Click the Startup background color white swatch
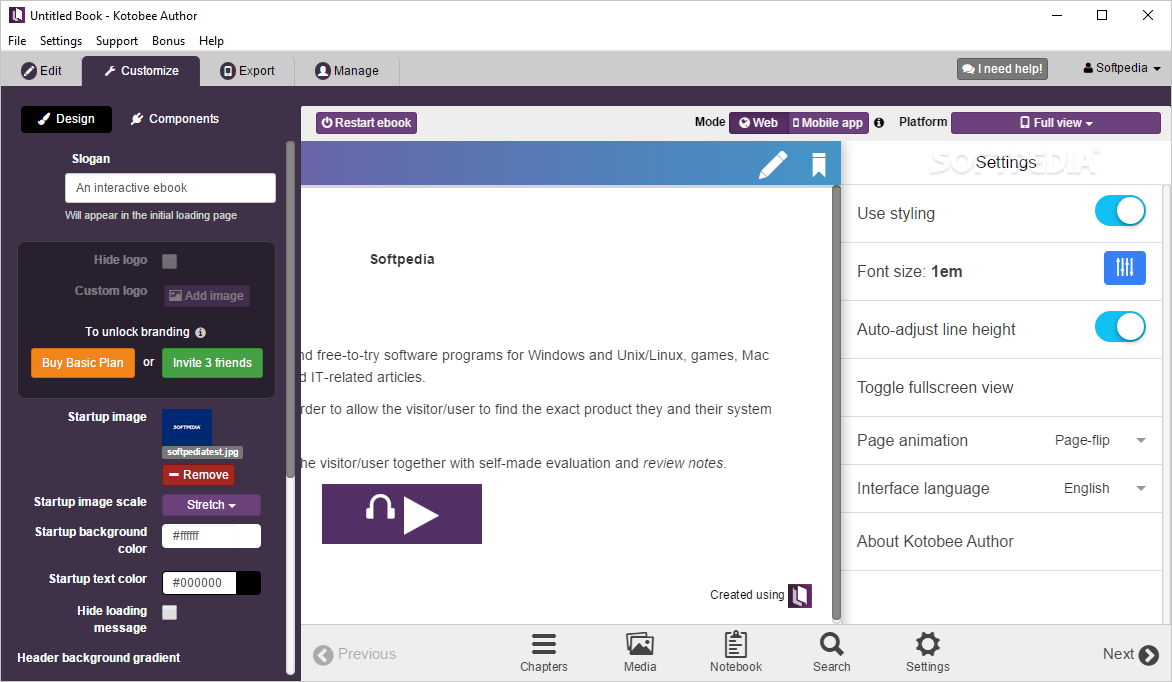The image size is (1172, 682). (247, 536)
